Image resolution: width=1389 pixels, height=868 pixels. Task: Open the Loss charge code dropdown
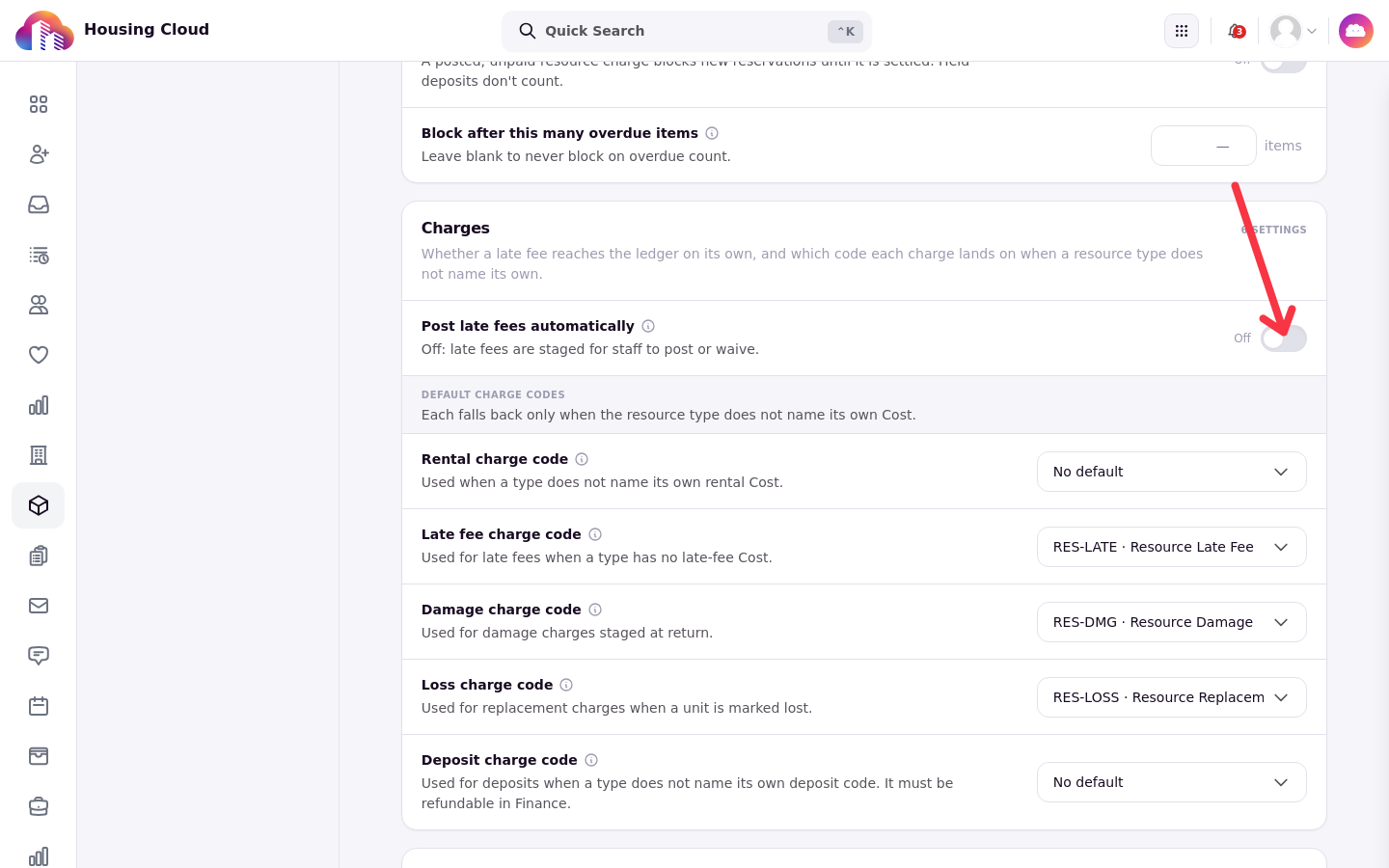pyautogui.click(x=1172, y=697)
